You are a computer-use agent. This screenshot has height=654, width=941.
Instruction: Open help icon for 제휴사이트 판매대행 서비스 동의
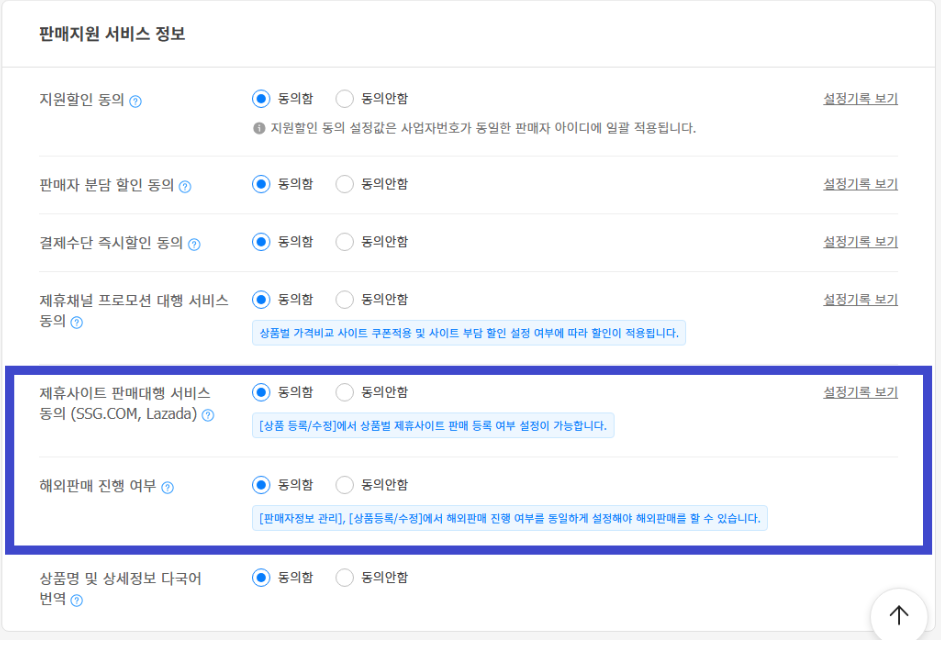coord(208,415)
